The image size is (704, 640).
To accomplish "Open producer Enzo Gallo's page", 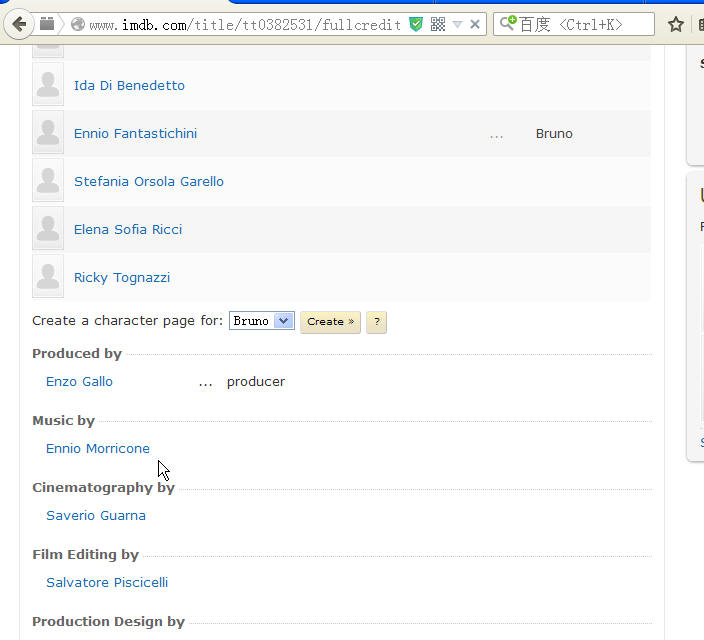I will point(79,382).
